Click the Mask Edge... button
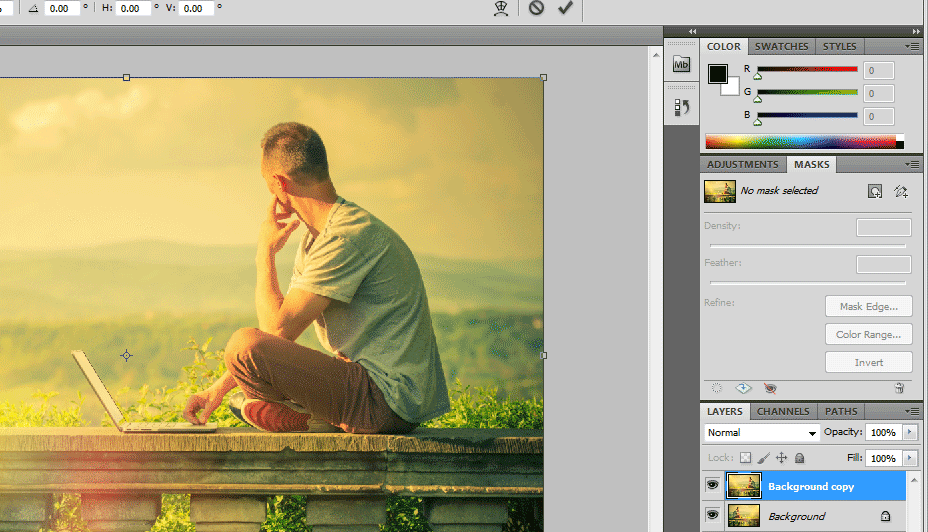This screenshot has height=532, width=928. [868, 307]
